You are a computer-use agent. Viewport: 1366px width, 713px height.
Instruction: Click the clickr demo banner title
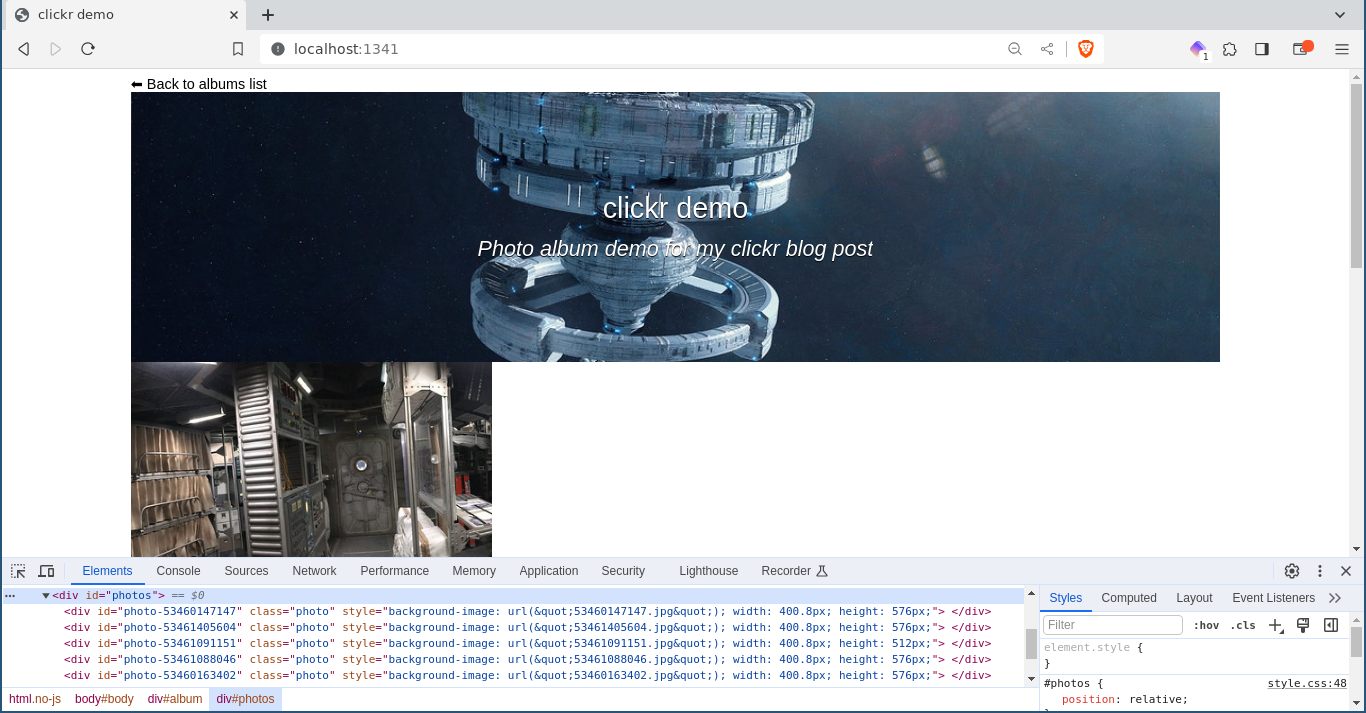[675, 207]
